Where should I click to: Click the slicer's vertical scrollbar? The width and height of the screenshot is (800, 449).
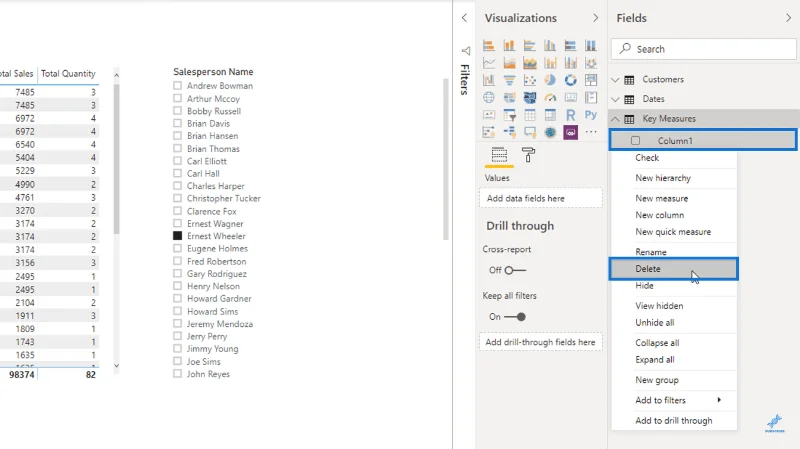pyautogui.click(x=445, y=159)
